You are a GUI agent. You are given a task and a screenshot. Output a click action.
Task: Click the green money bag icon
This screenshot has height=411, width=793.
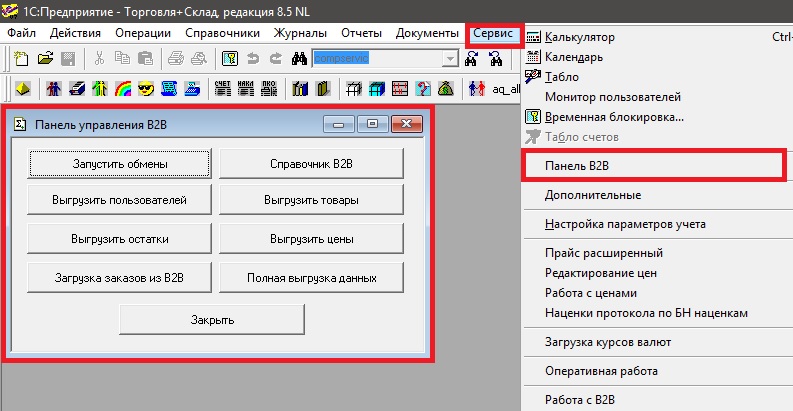coord(446,89)
